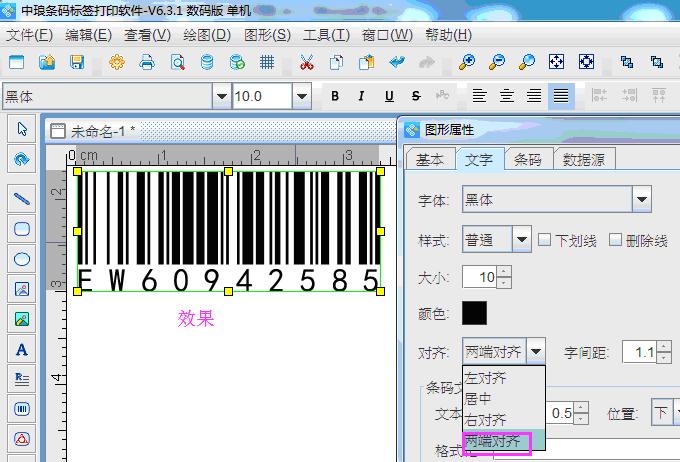Select the barcode object on canvas
The width and height of the screenshot is (680, 462).
tap(229, 231)
